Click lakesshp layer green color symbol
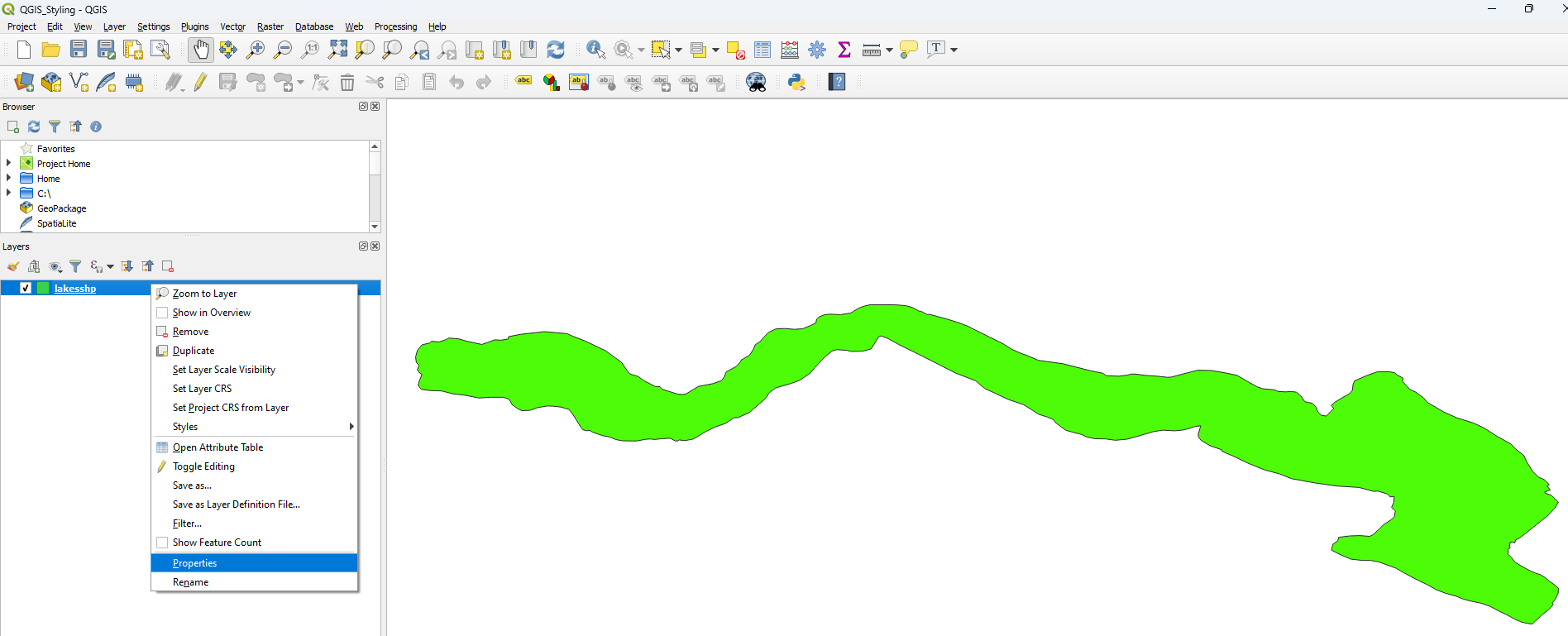The height and width of the screenshot is (636, 1568). click(43, 288)
